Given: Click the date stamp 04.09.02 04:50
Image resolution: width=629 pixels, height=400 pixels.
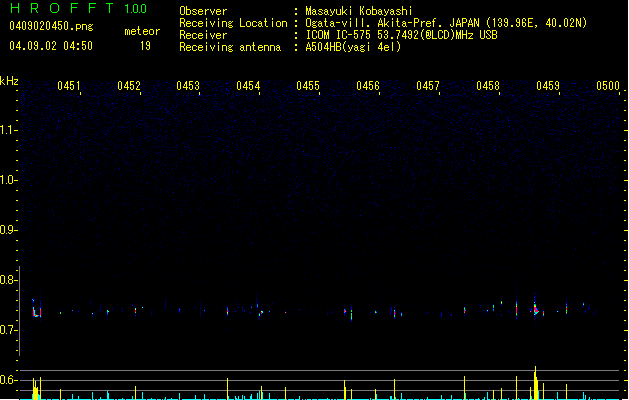Looking at the screenshot, I should pyautogui.click(x=51, y=46).
